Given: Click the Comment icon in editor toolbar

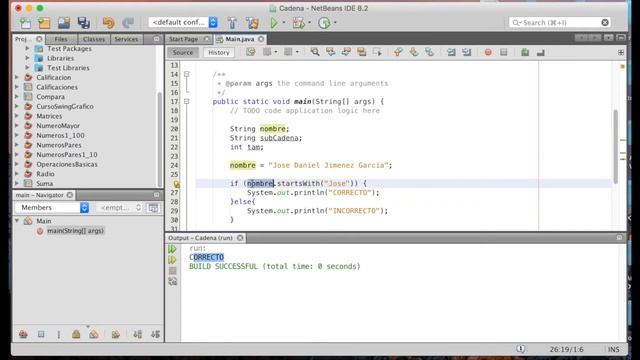Looking at the screenshot, I should [x=525, y=52].
